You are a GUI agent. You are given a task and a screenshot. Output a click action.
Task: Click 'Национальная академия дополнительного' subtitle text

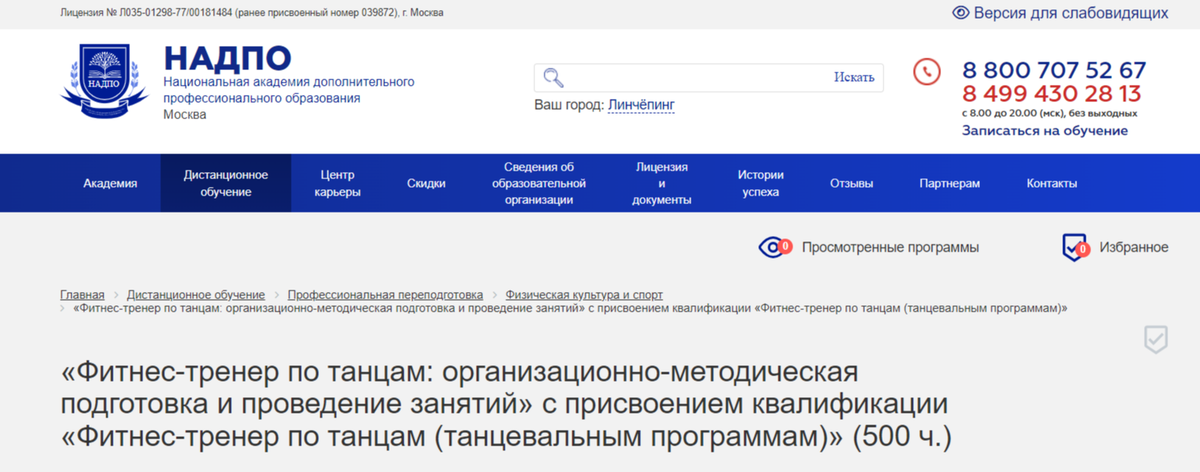click(289, 81)
